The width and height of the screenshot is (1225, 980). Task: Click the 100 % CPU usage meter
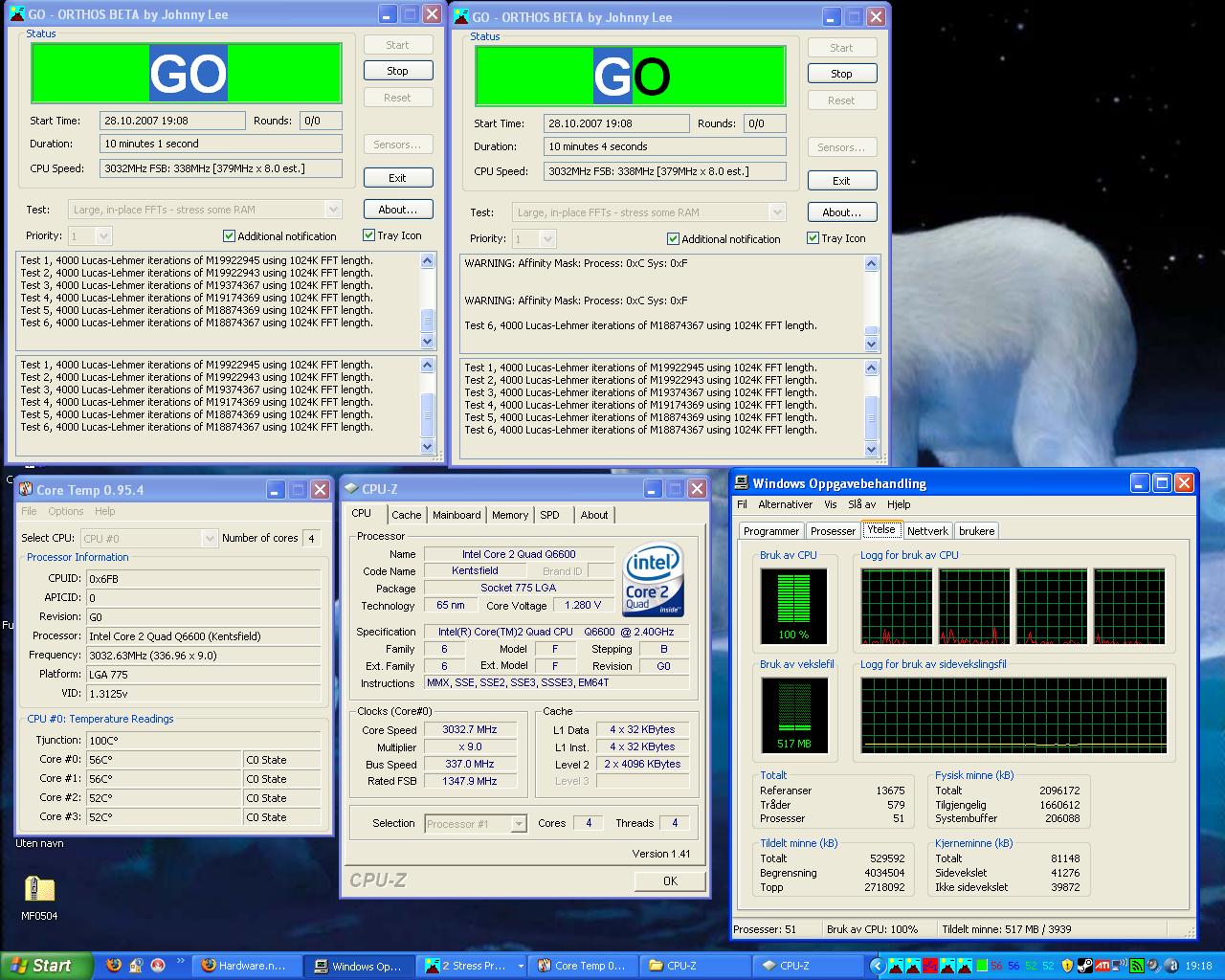point(793,605)
